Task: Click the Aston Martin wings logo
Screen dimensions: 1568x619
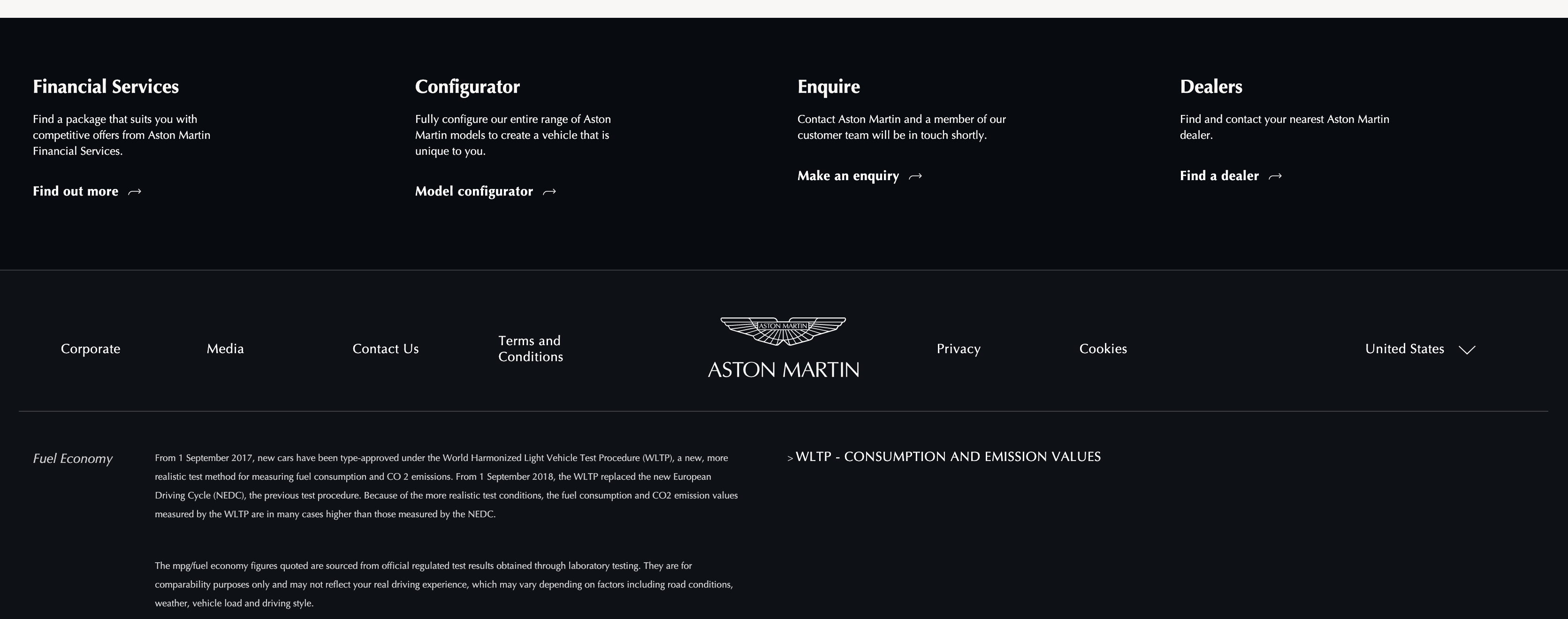Action: (x=783, y=331)
